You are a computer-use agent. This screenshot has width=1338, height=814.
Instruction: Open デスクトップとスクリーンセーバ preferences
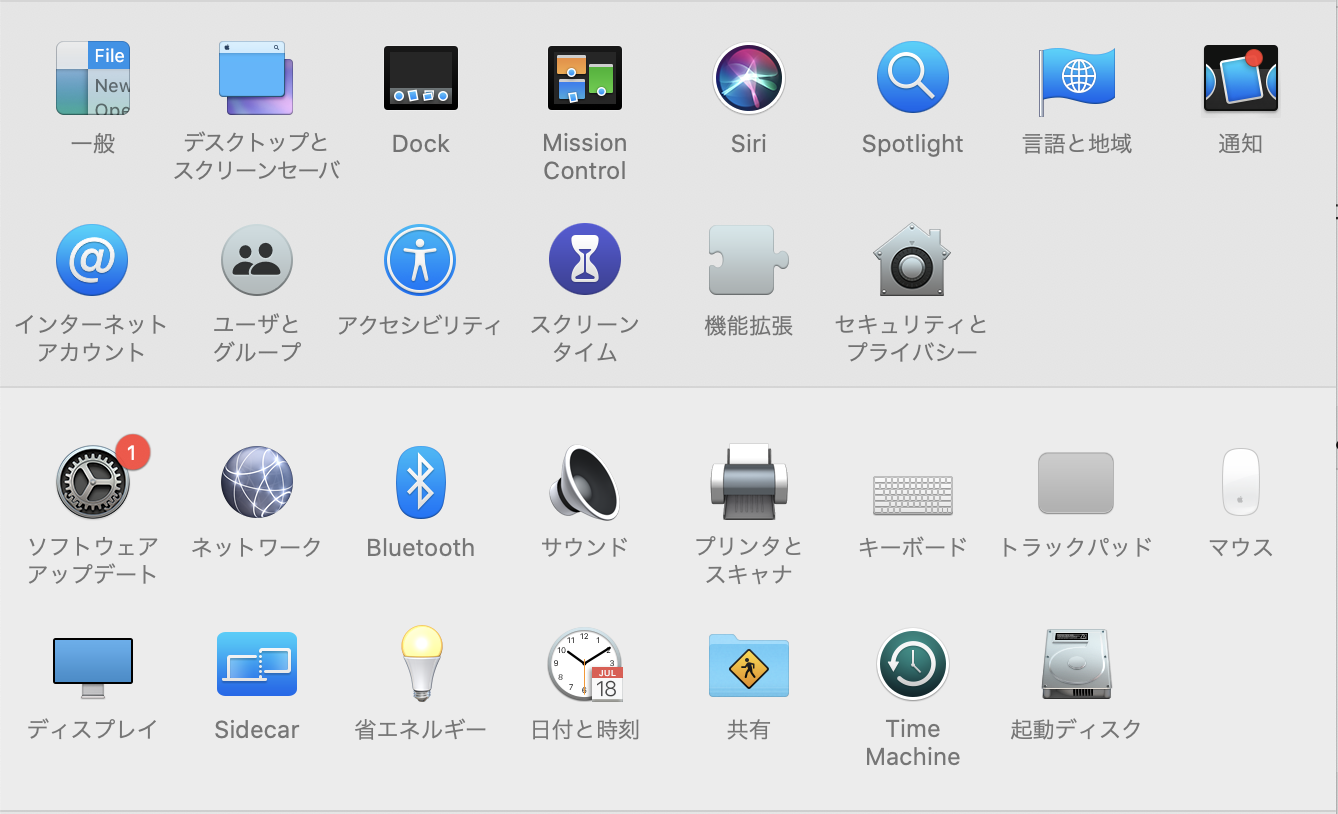[256, 78]
